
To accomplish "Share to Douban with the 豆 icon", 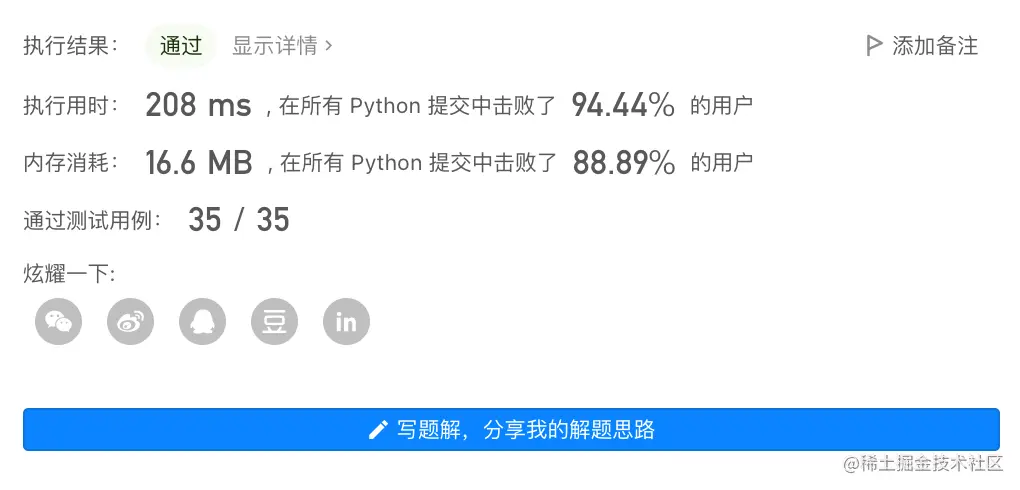I will click(x=275, y=322).
